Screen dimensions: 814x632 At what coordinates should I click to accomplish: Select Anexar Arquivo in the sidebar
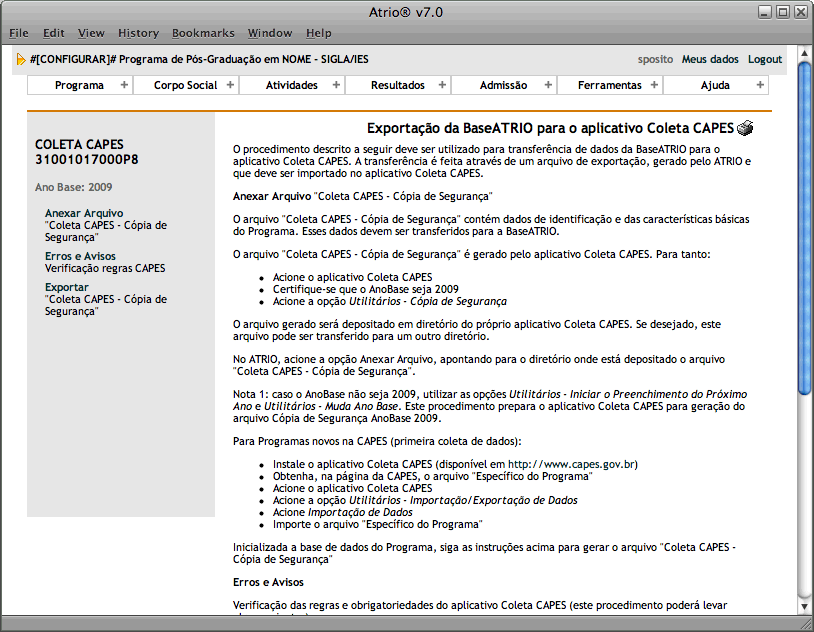click(x=84, y=213)
